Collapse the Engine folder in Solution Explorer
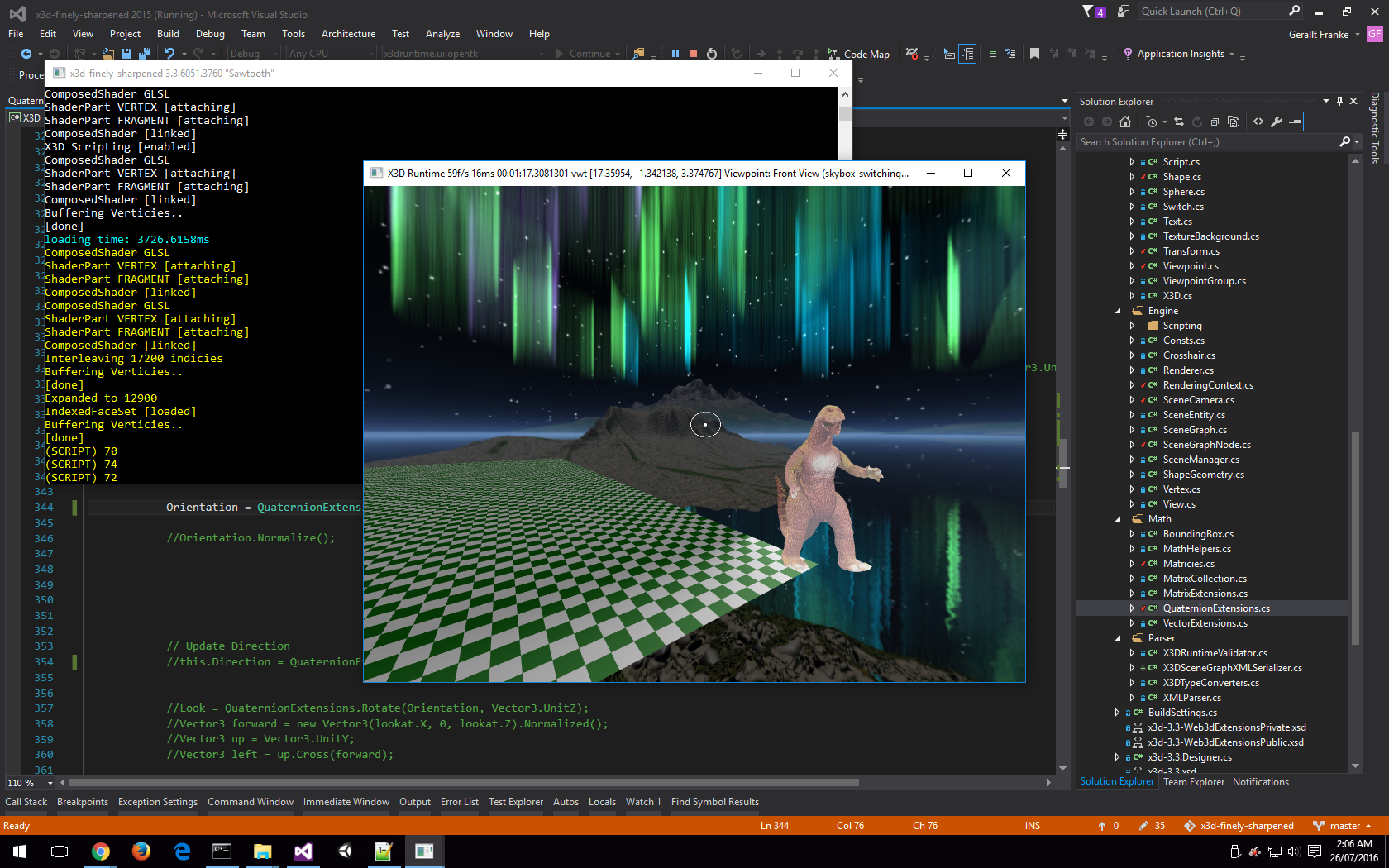This screenshot has height=868, width=1389. [x=1119, y=311]
